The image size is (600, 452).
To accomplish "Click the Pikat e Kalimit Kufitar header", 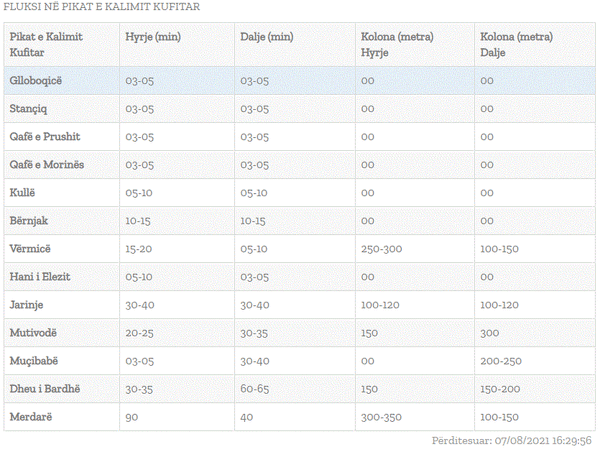I will 46,44.
